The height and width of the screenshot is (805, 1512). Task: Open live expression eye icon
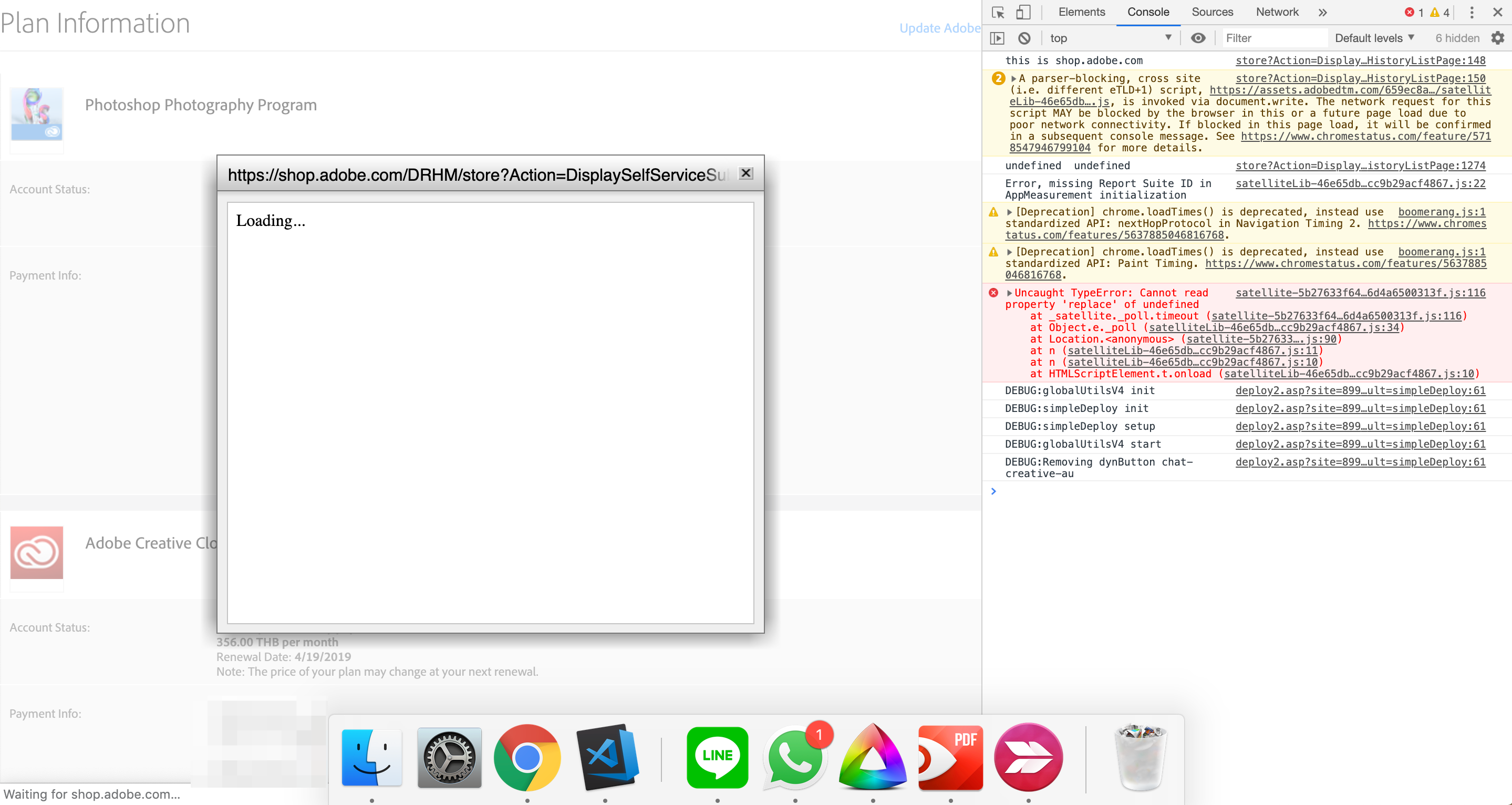tap(1198, 38)
